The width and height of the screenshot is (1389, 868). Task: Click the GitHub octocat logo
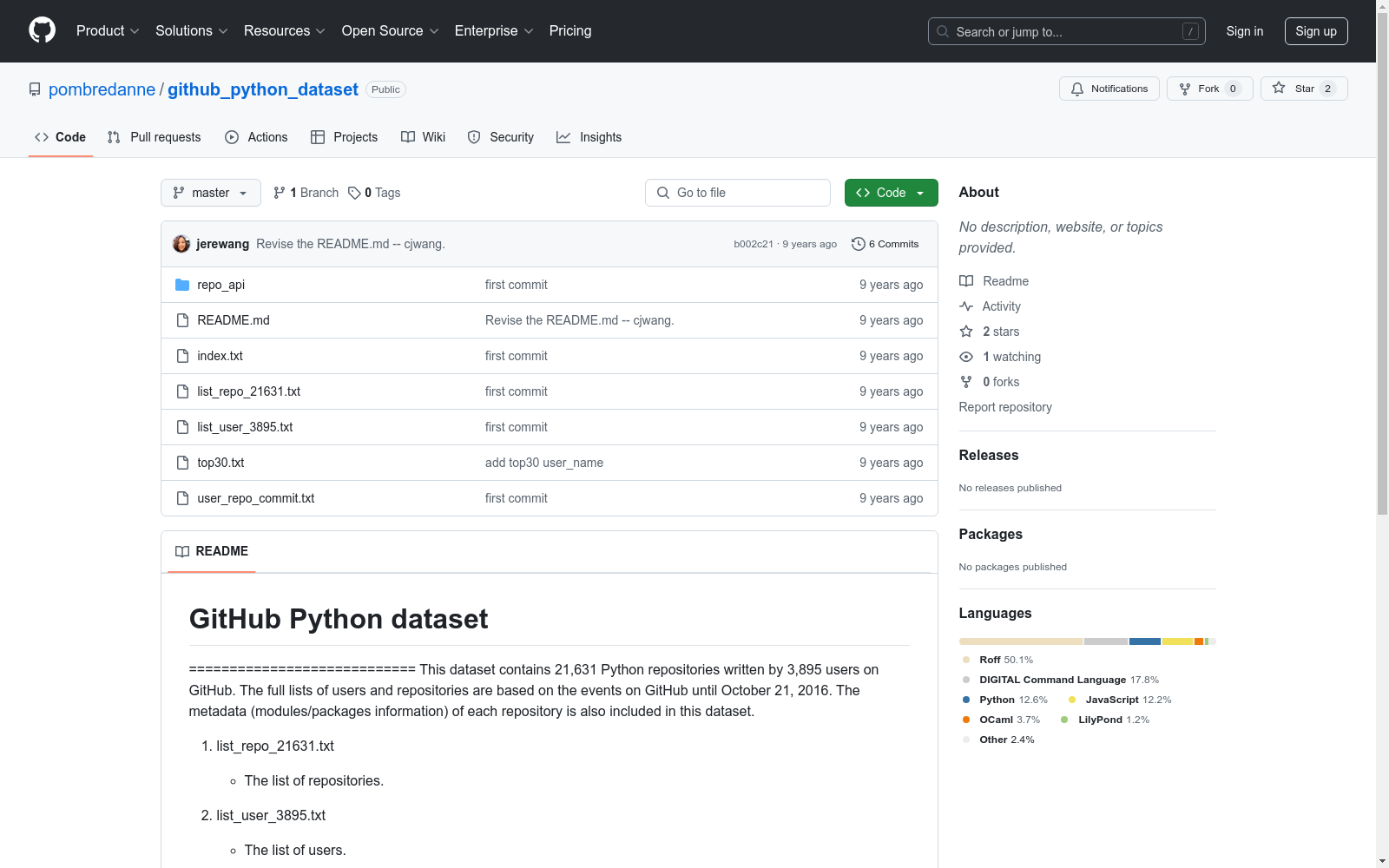[x=42, y=30]
